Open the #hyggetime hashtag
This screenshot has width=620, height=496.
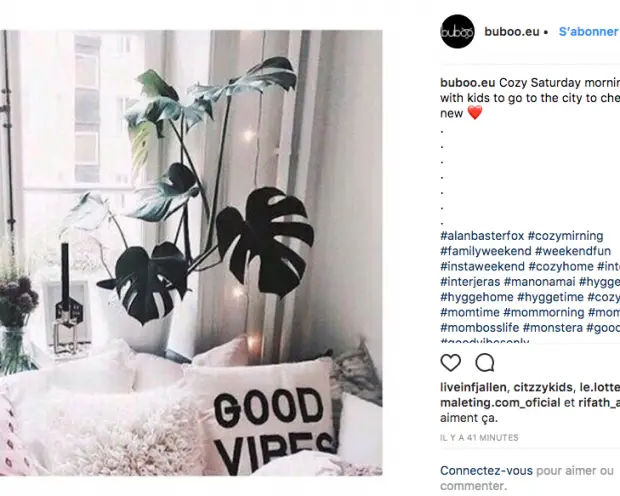point(550,297)
